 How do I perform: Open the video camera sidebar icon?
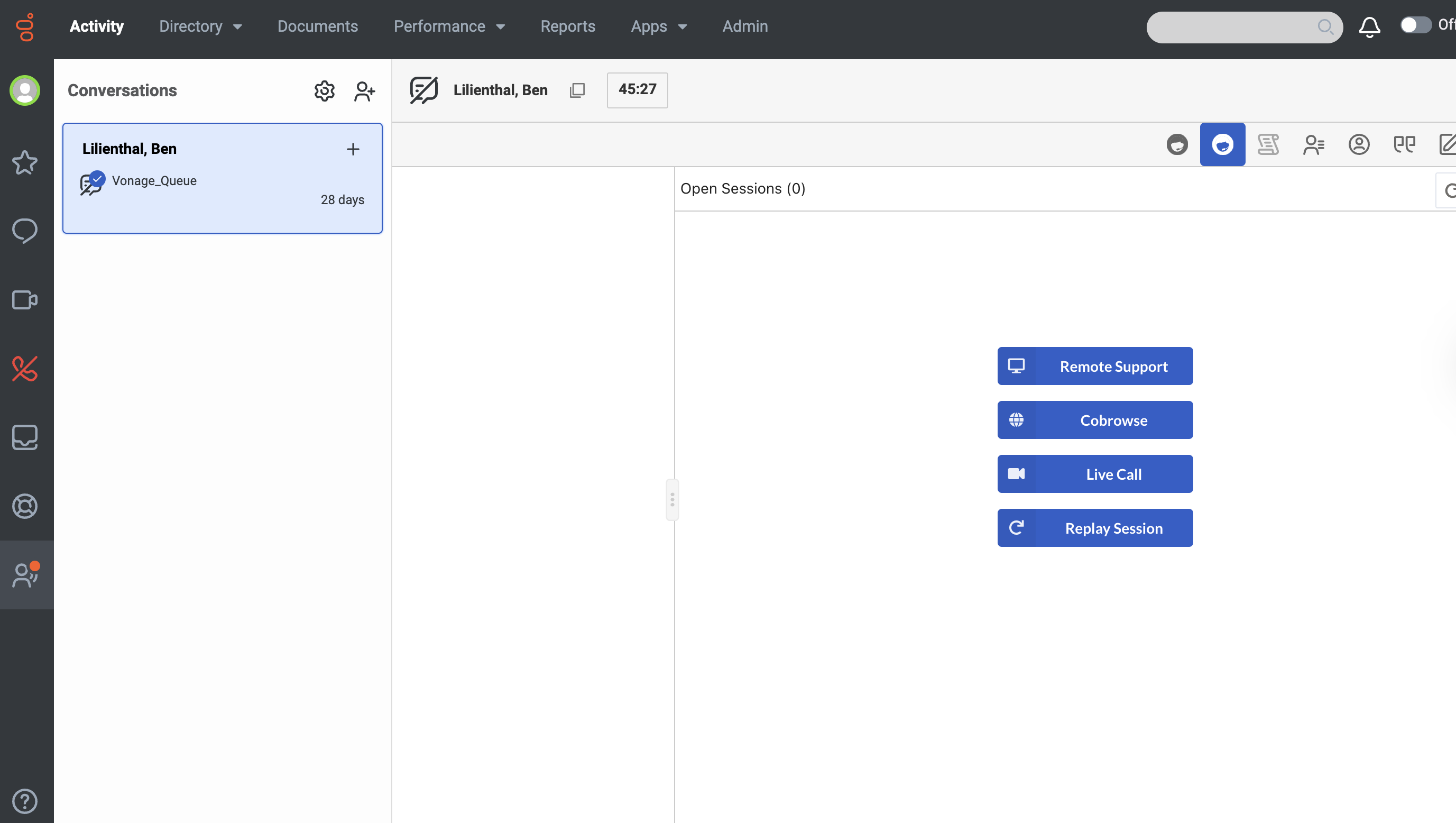pos(25,300)
